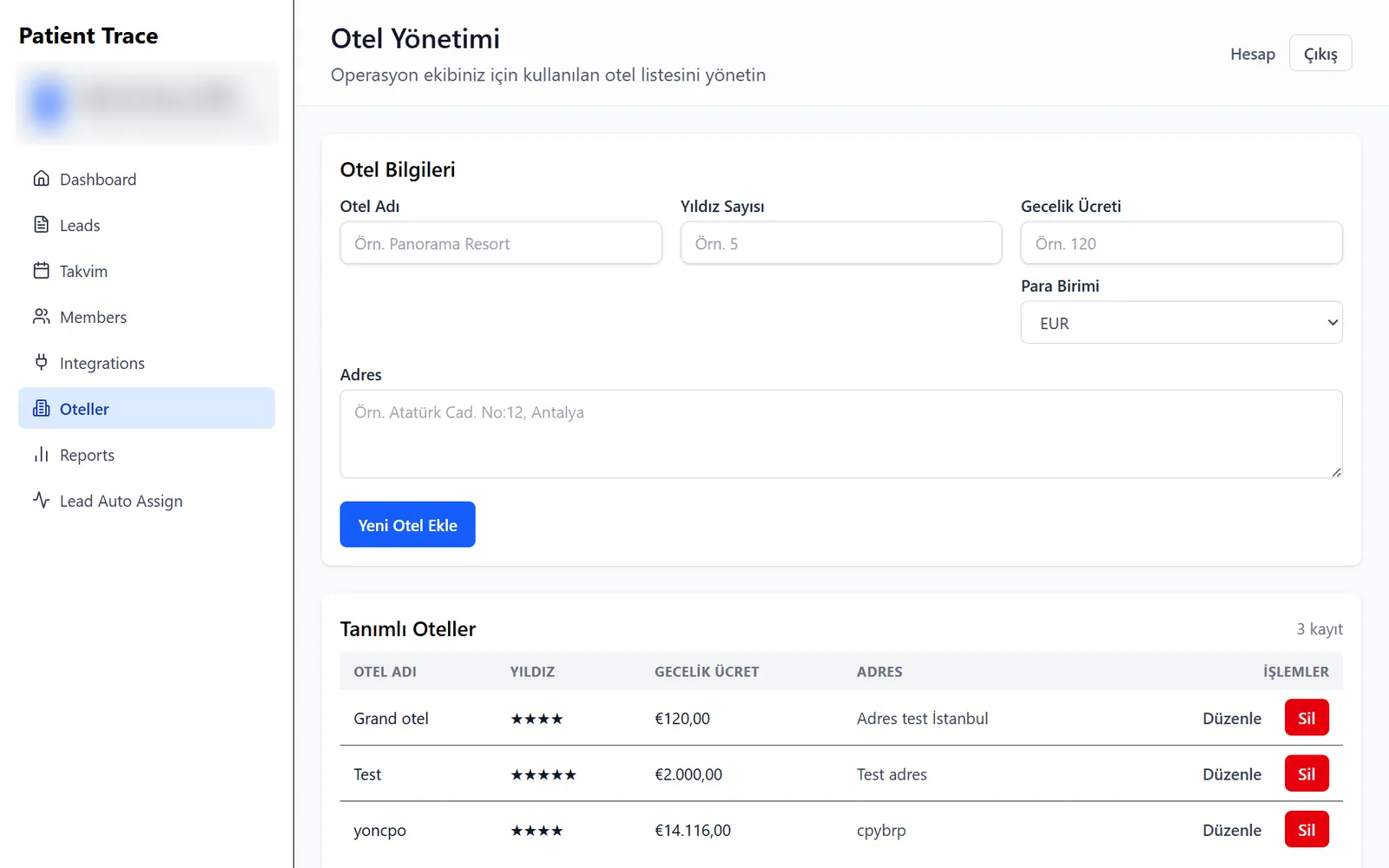Select the Reports menu entry

click(x=147, y=455)
